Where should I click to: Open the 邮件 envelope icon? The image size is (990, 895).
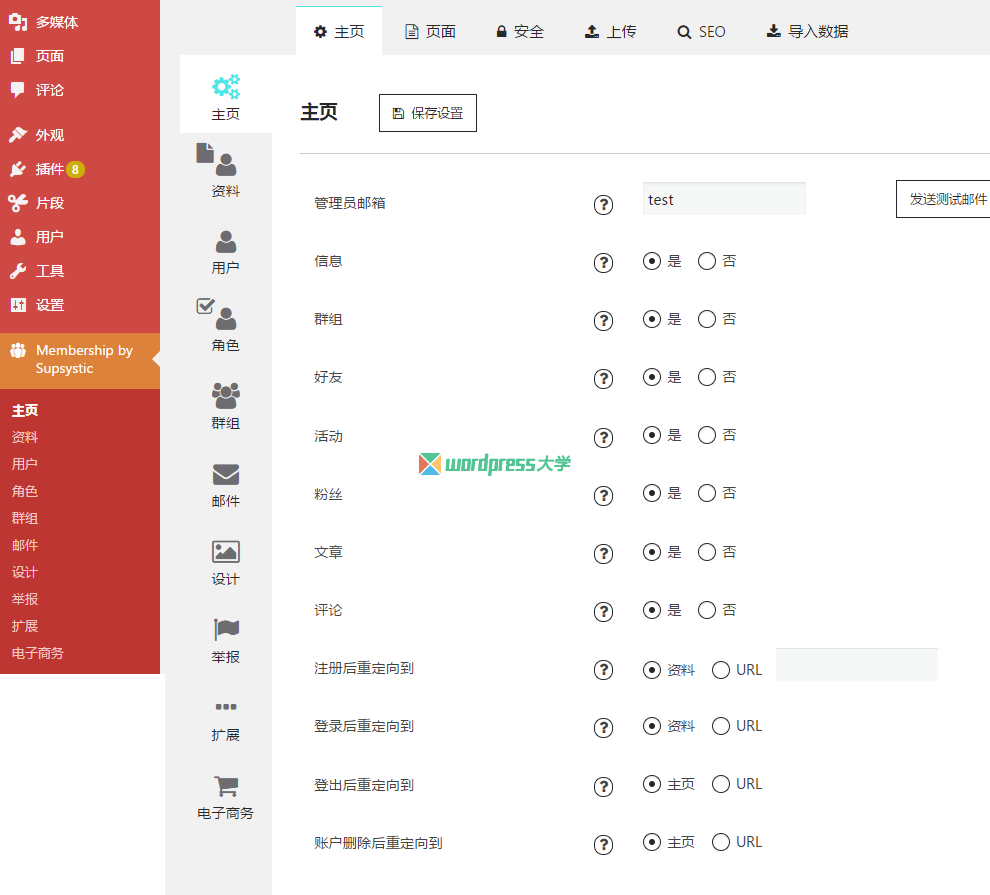point(225,475)
